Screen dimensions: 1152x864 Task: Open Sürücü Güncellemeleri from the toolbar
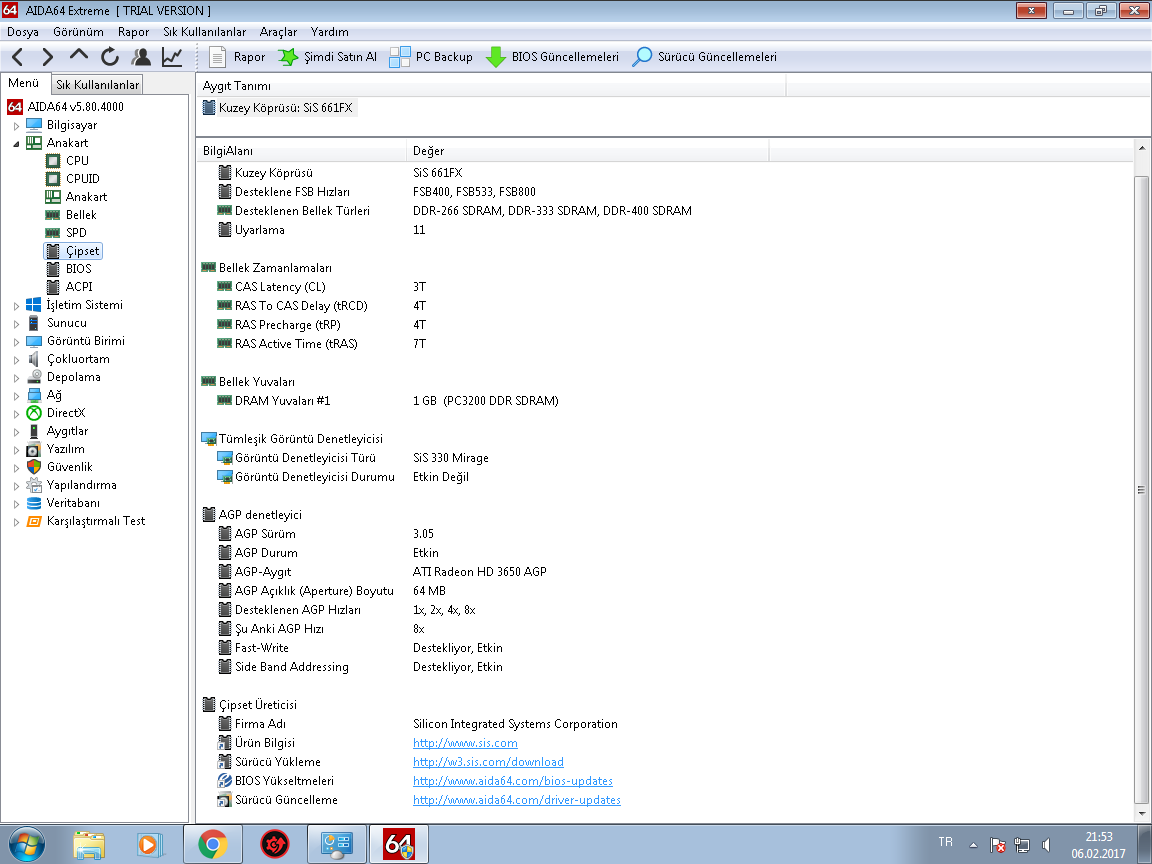pos(705,57)
